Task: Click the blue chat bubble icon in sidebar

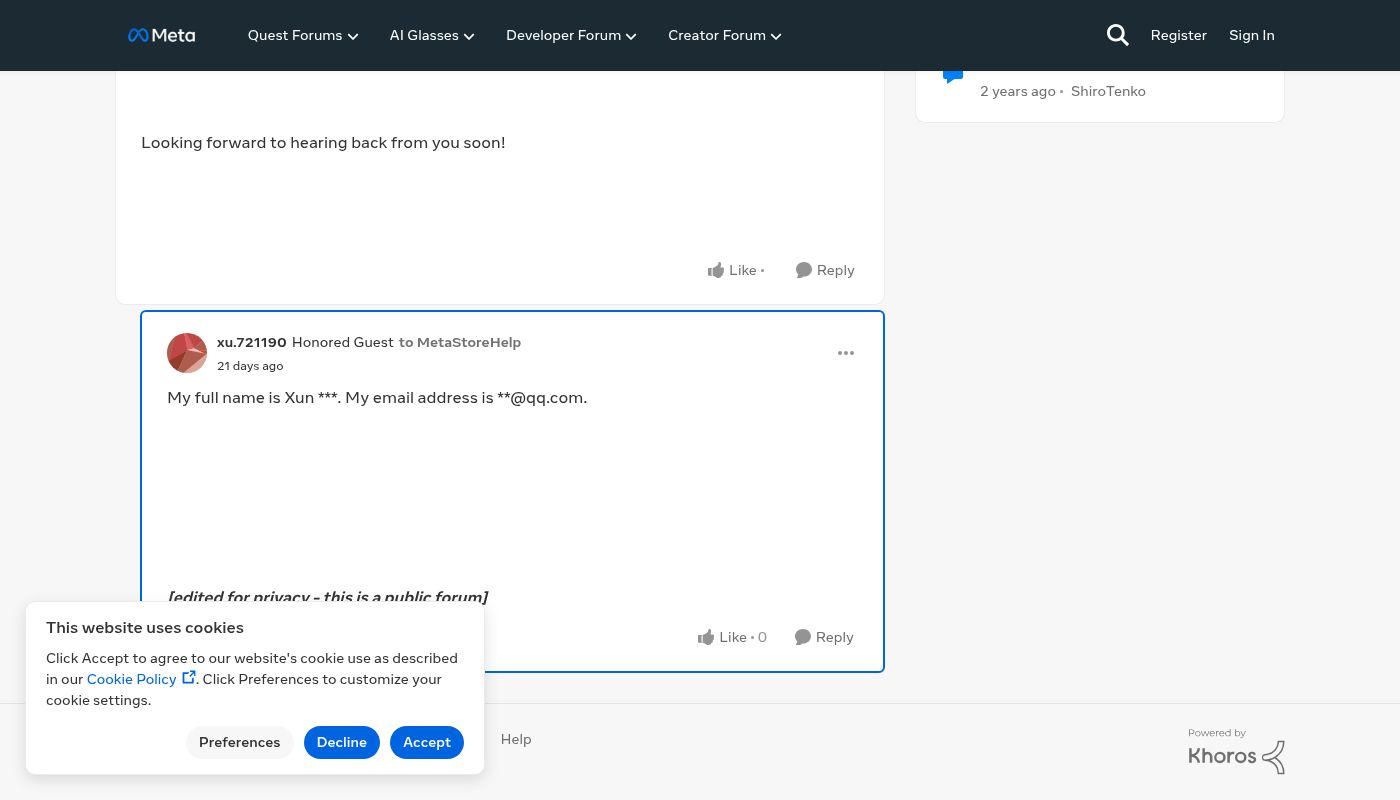Action: point(953,76)
